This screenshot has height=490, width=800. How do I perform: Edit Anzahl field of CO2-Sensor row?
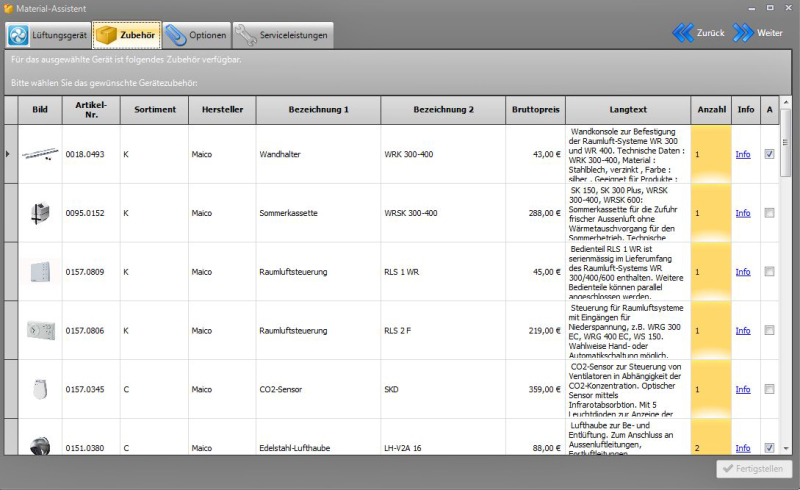711,389
